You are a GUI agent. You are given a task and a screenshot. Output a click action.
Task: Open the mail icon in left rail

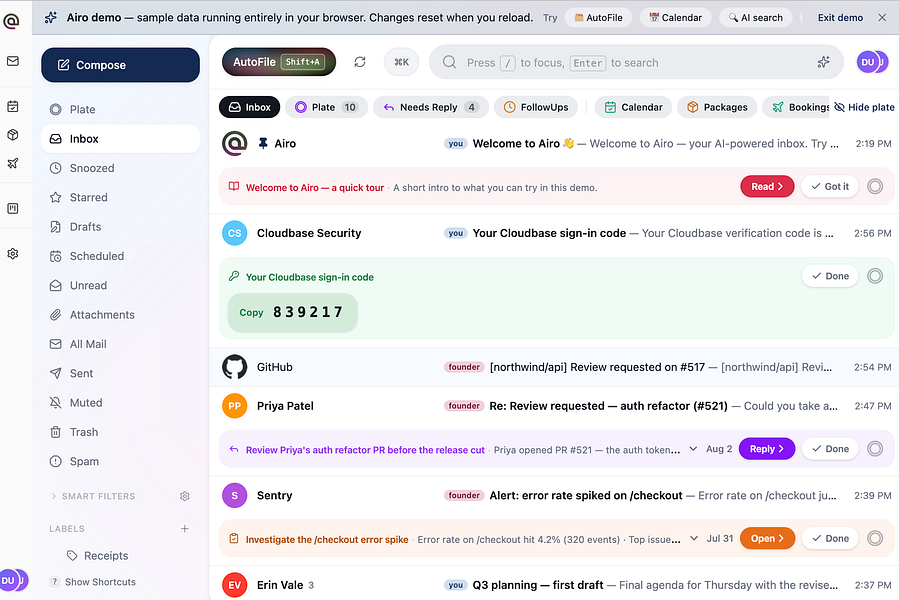click(x=13, y=61)
